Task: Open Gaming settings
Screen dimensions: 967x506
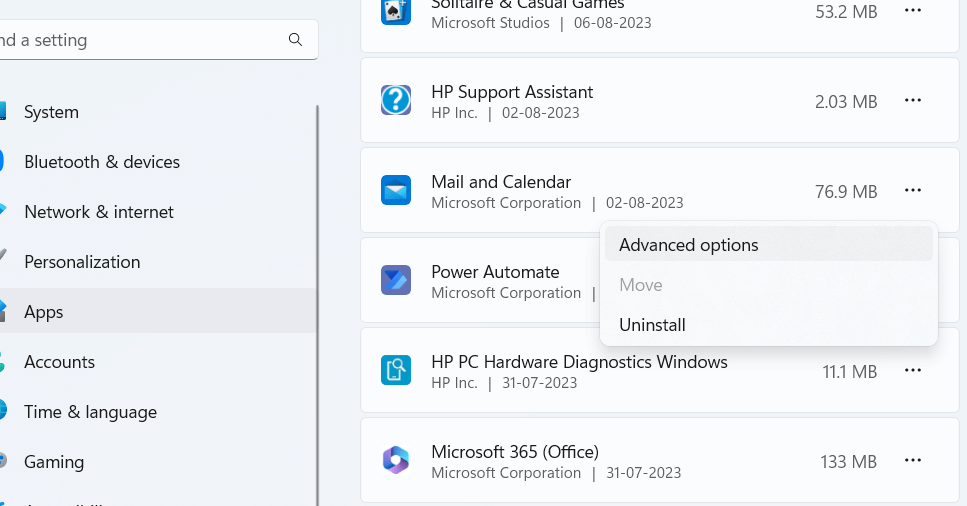Action: click(x=157, y=462)
